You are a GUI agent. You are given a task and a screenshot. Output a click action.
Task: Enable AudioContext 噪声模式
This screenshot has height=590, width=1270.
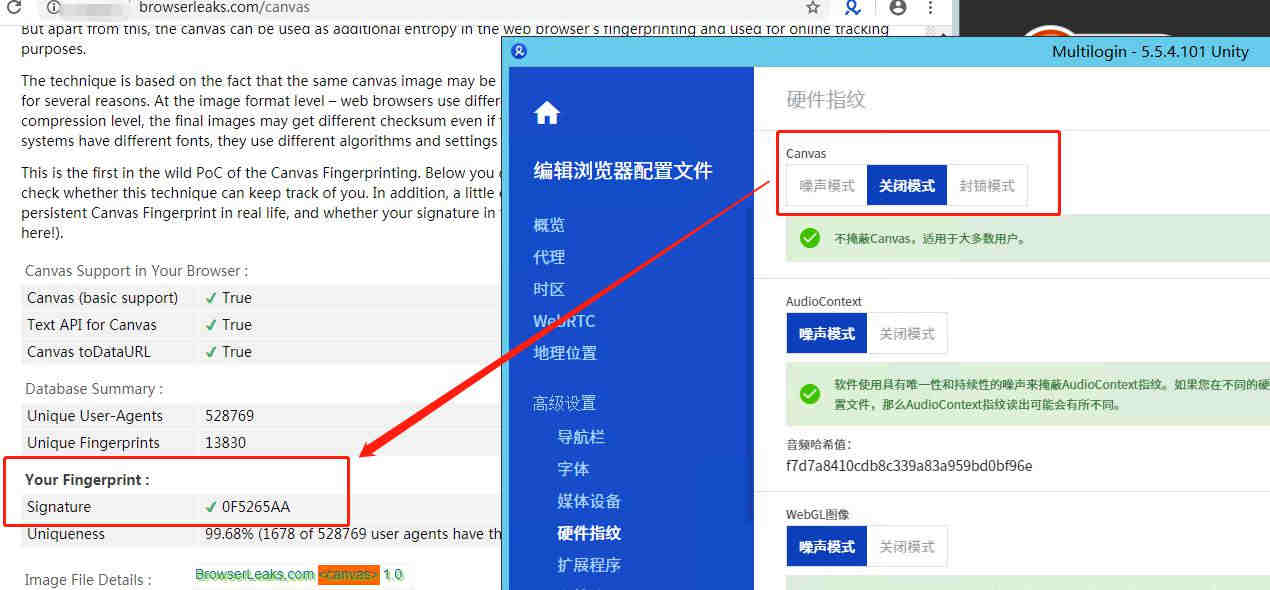tap(827, 334)
